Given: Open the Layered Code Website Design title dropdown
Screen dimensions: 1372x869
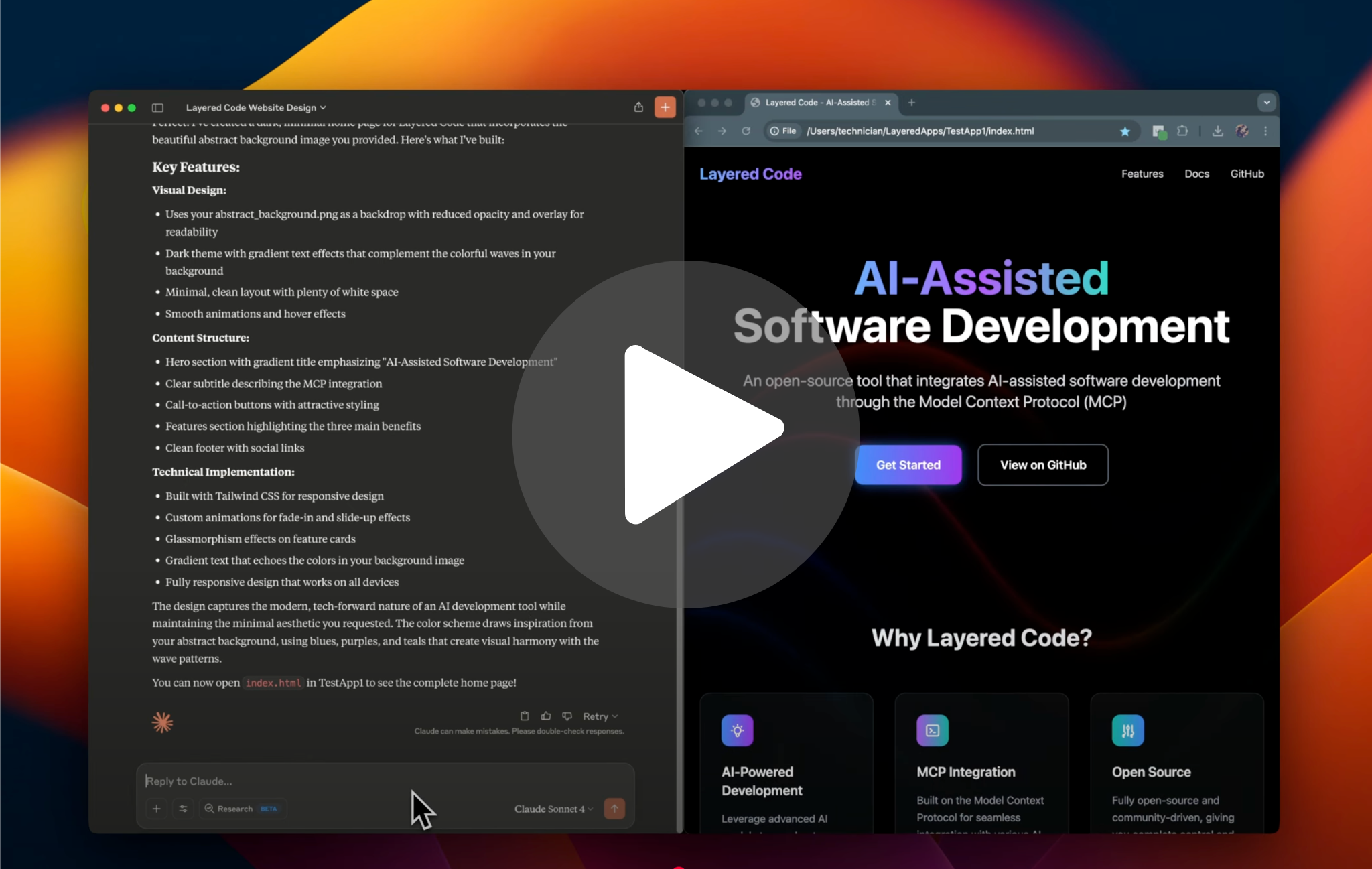Looking at the screenshot, I should 256,107.
